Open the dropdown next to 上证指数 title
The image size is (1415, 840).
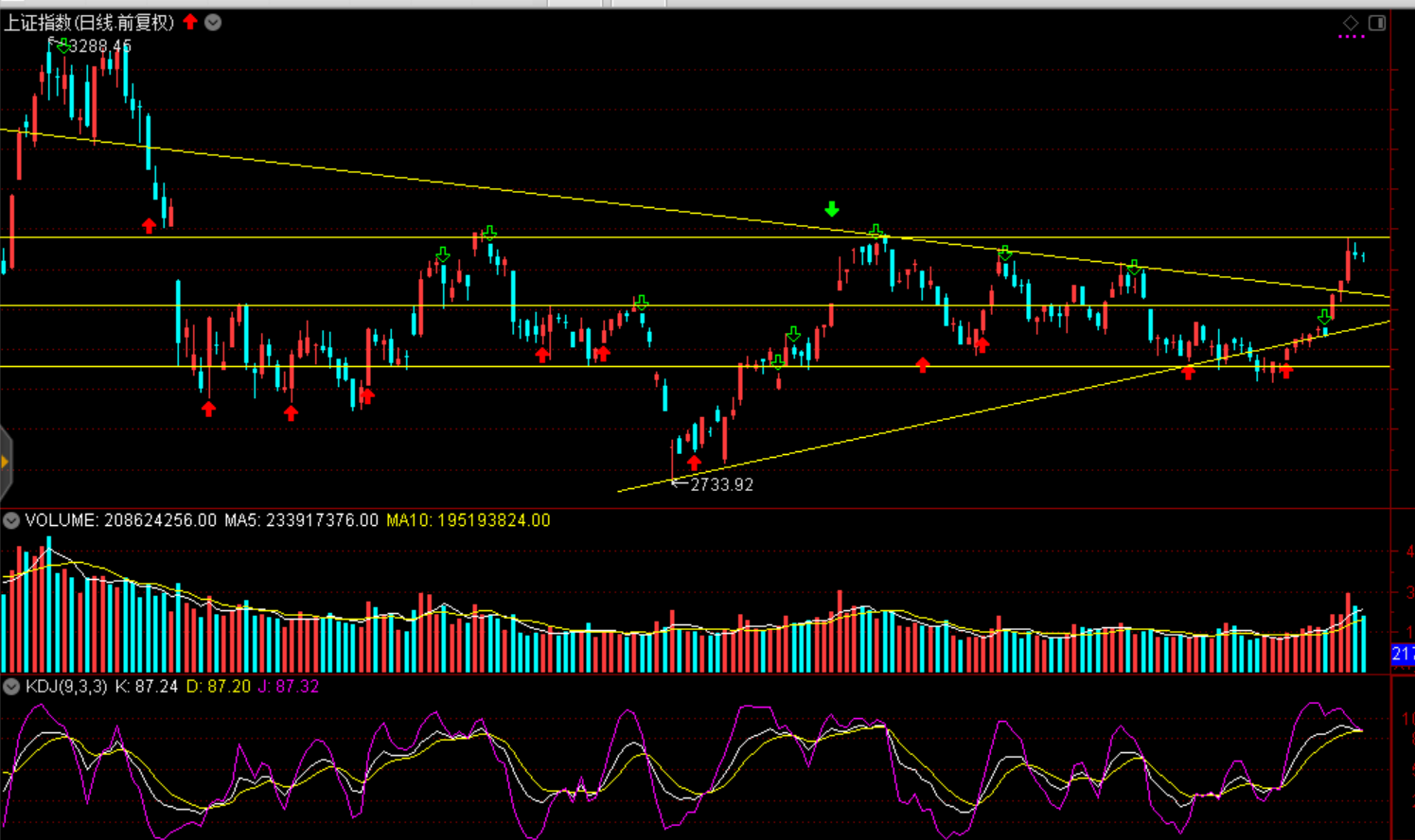[x=213, y=22]
